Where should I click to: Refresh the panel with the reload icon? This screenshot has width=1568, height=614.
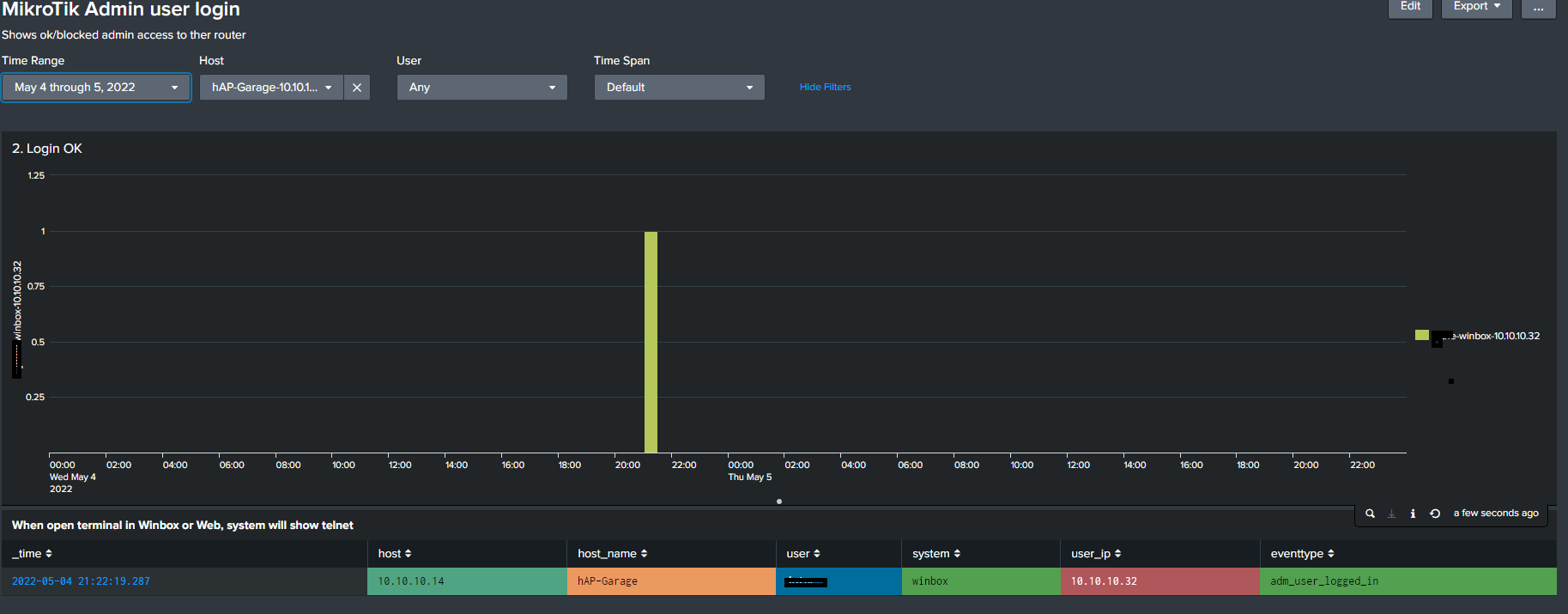coord(1434,514)
